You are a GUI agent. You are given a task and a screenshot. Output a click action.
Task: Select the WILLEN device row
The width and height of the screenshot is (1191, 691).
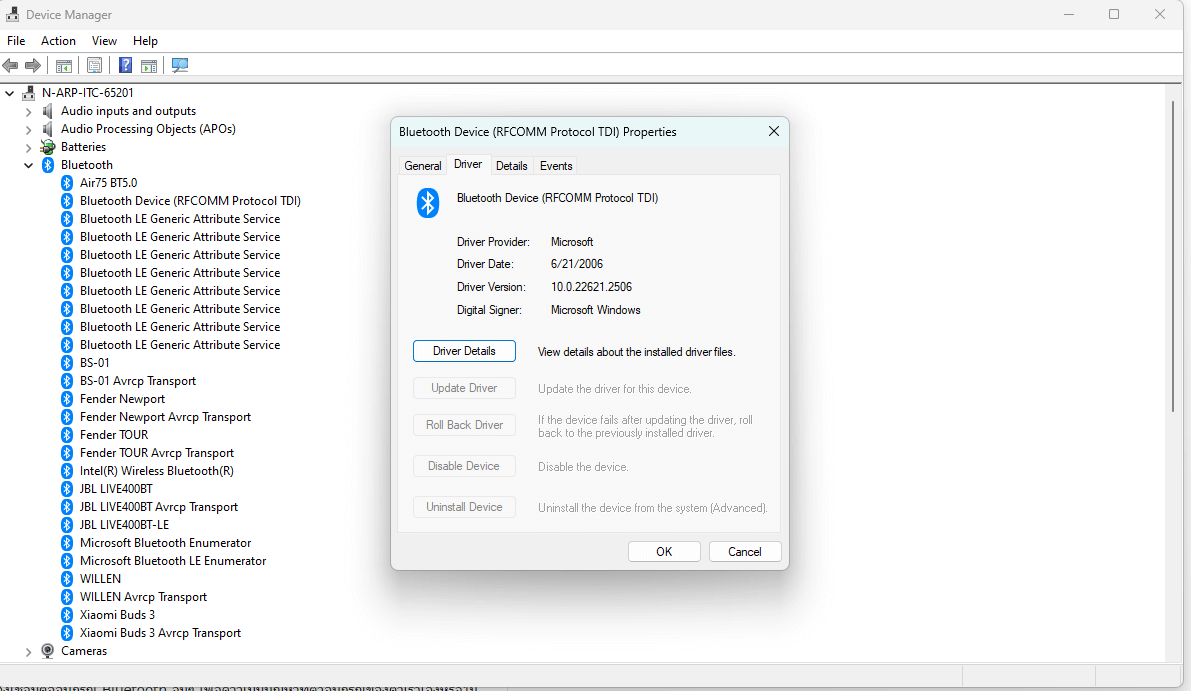pos(100,579)
